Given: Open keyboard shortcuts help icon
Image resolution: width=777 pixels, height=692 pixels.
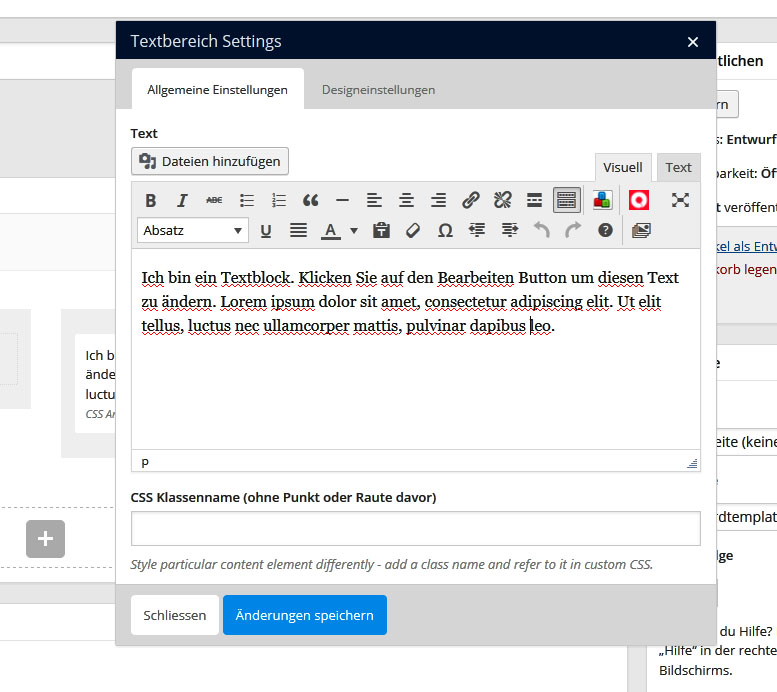Looking at the screenshot, I should point(605,230).
